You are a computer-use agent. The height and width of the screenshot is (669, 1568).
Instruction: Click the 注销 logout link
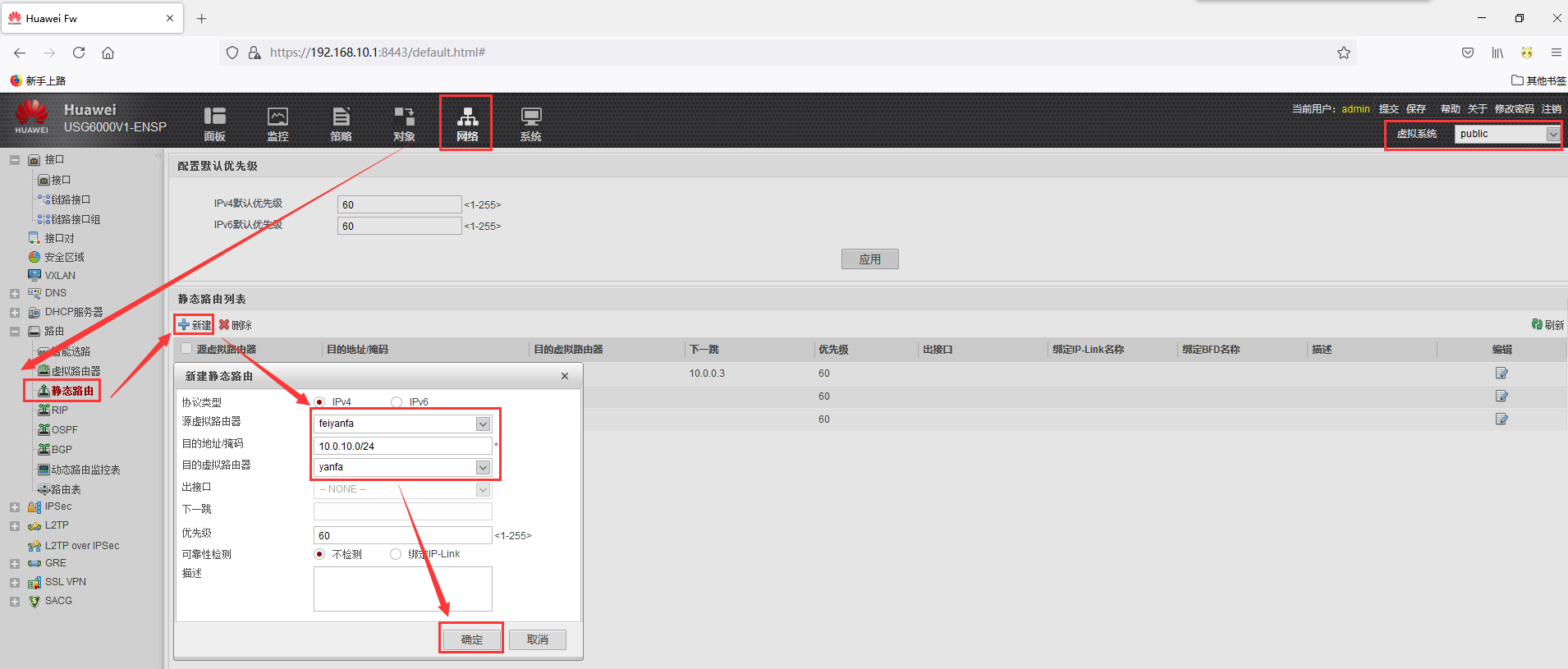1552,108
